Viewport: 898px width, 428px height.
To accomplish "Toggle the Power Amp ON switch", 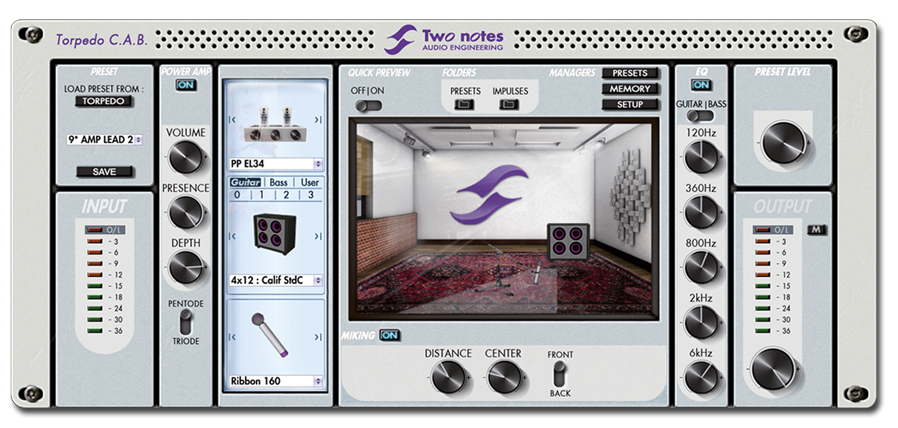I will click(185, 85).
